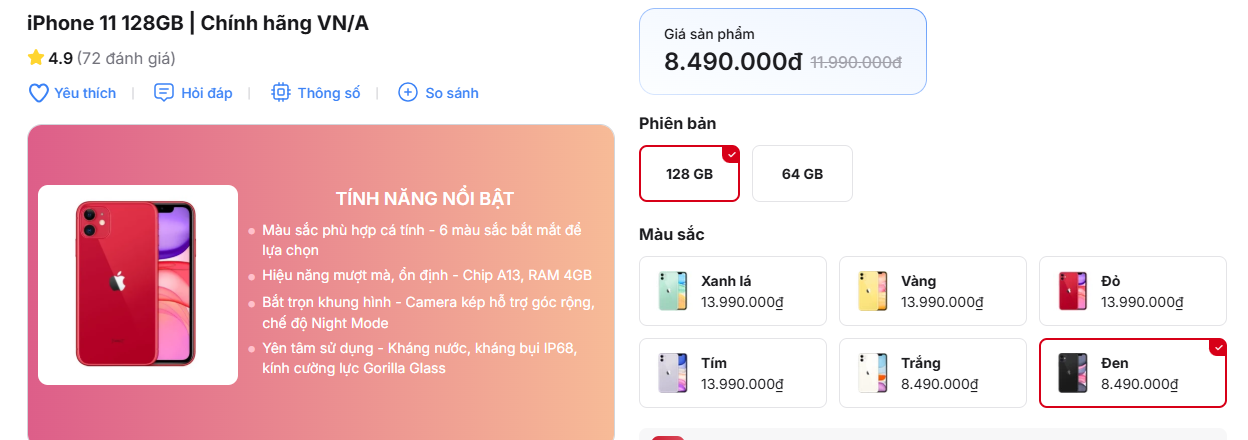This screenshot has height=440, width=1248.
Task: Click the chip icon for Thông số
Action: click(x=281, y=93)
